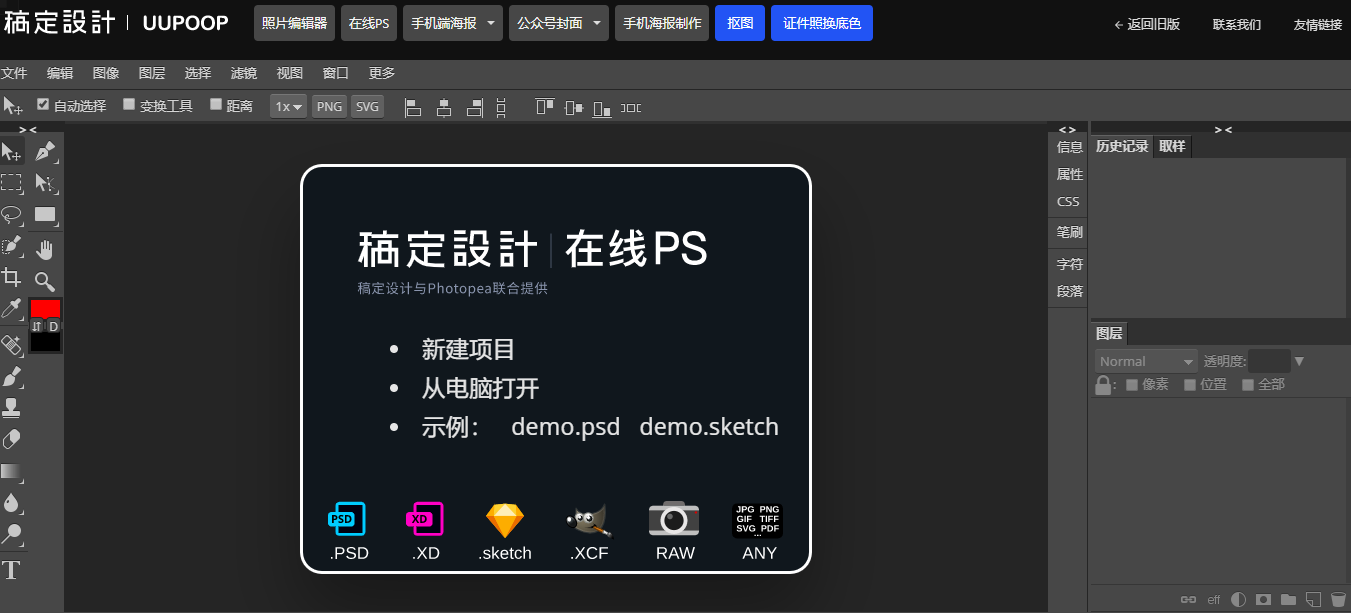Select the Pen tool
Image resolution: width=1351 pixels, height=613 pixels.
(x=45, y=152)
